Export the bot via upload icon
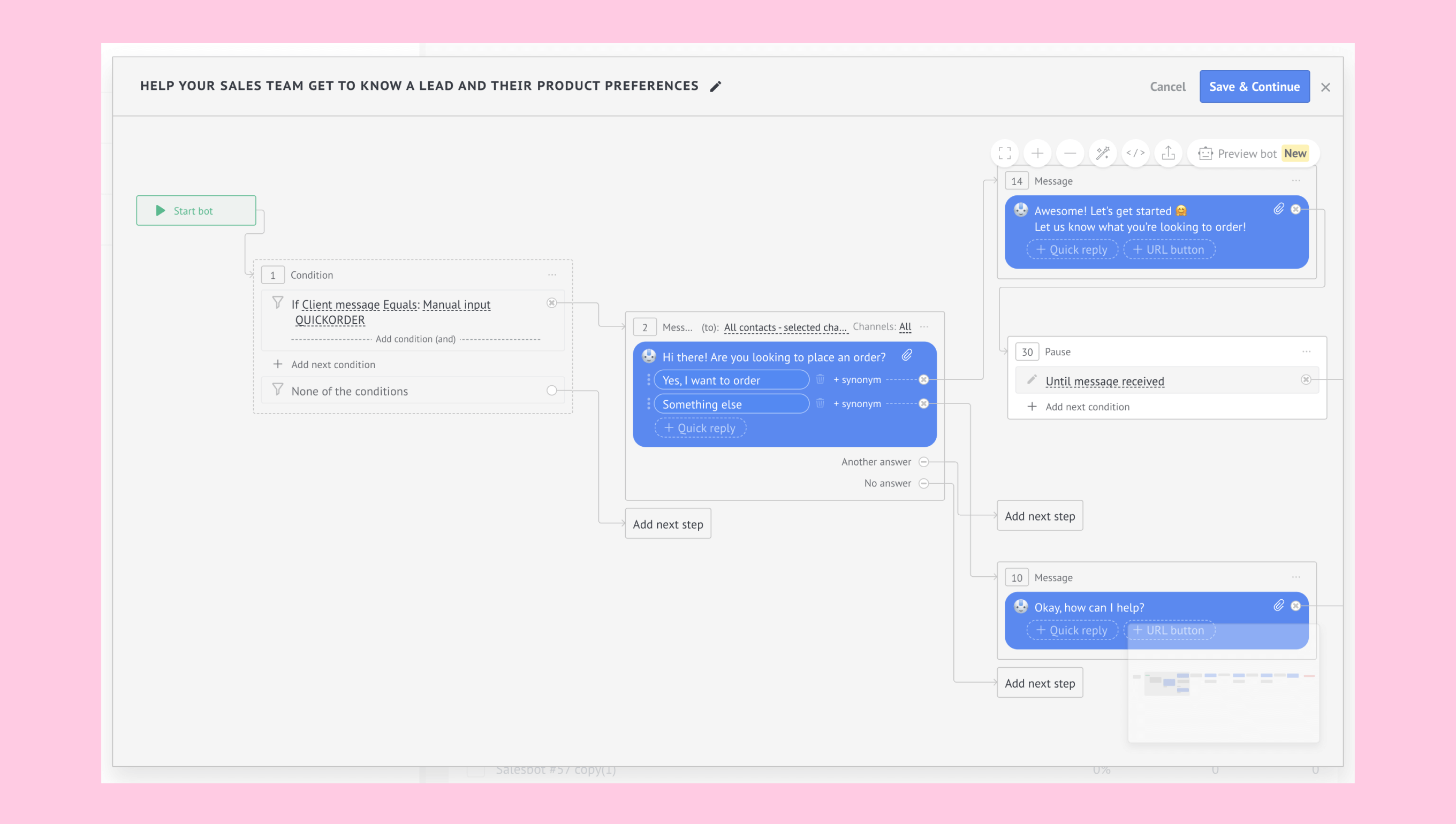Image resolution: width=1456 pixels, height=824 pixels. [1169, 154]
